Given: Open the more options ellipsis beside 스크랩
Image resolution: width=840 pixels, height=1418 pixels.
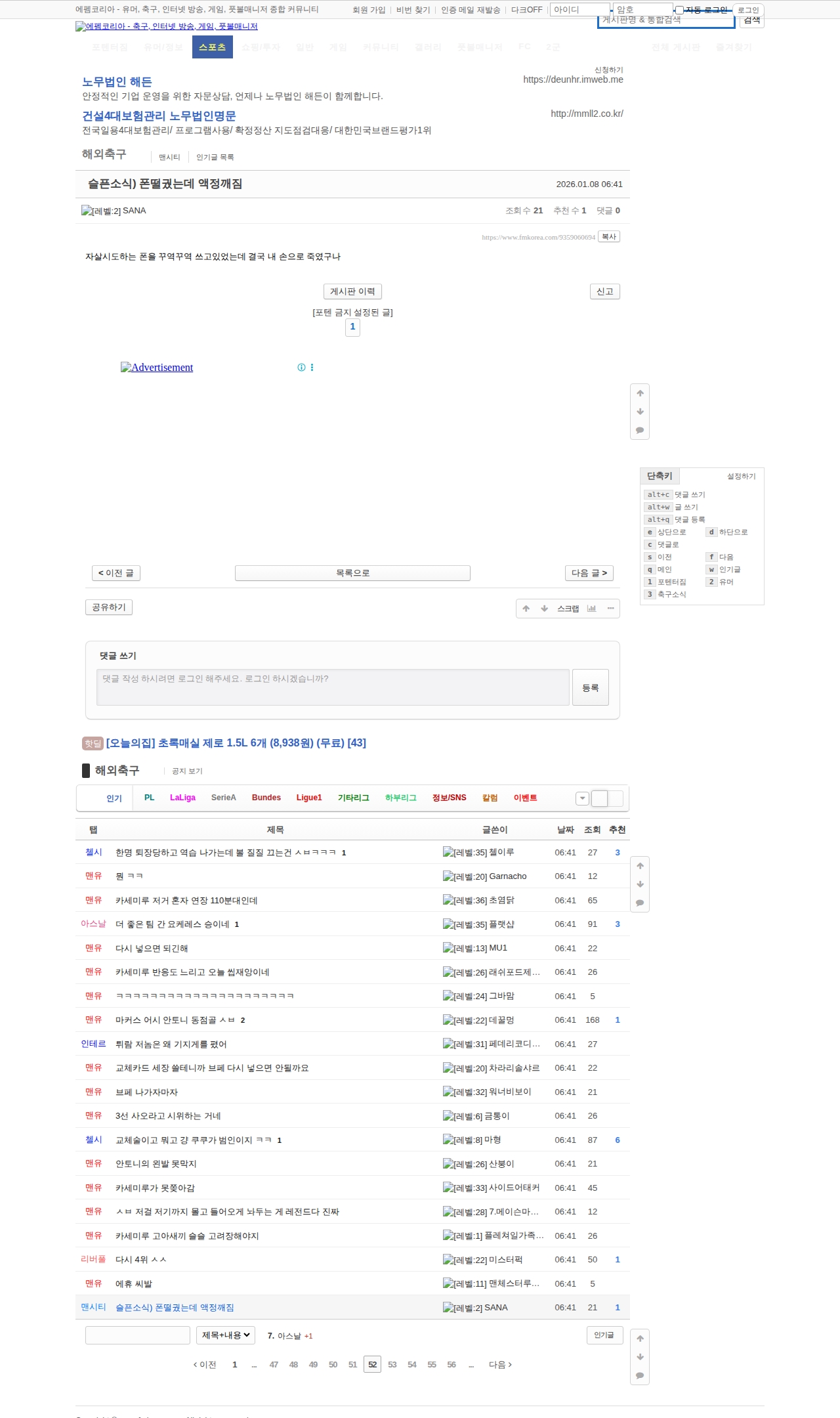Looking at the screenshot, I should coord(610,609).
